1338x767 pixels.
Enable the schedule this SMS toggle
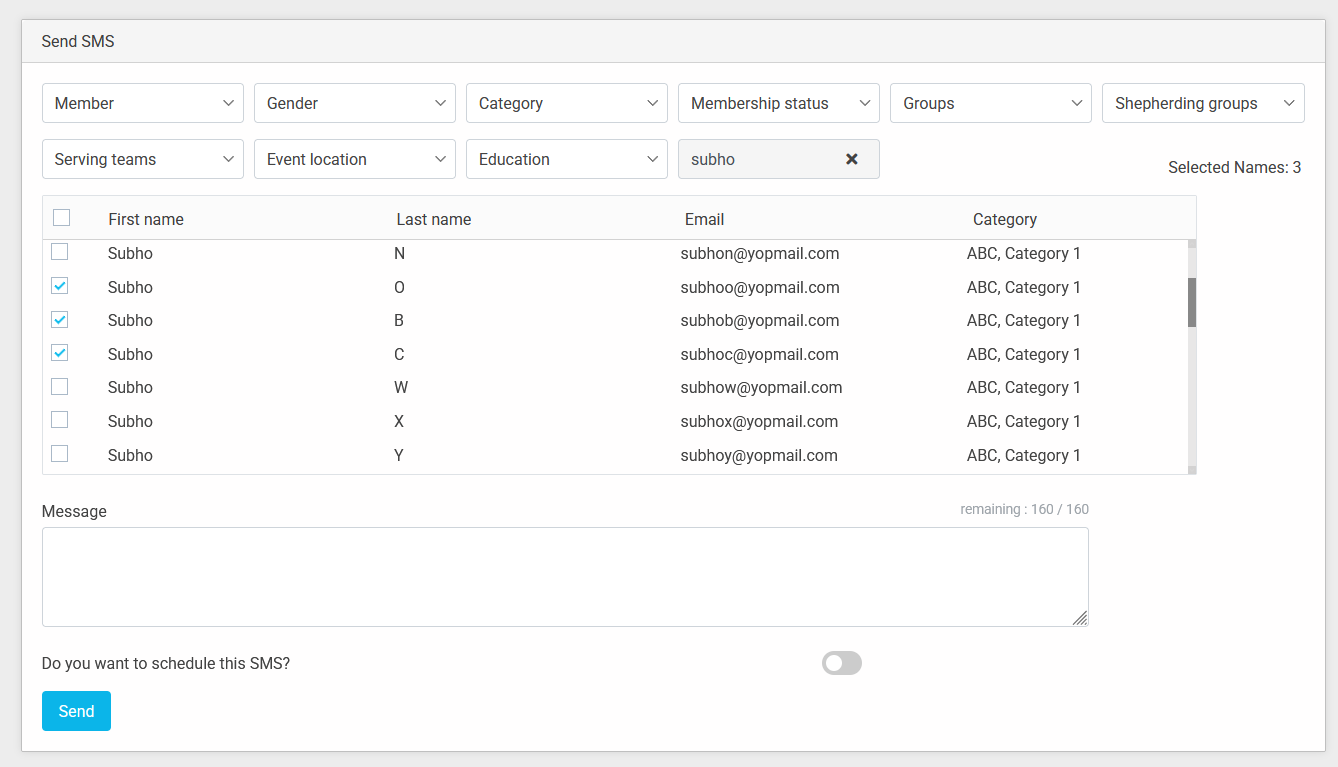(x=841, y=663)
